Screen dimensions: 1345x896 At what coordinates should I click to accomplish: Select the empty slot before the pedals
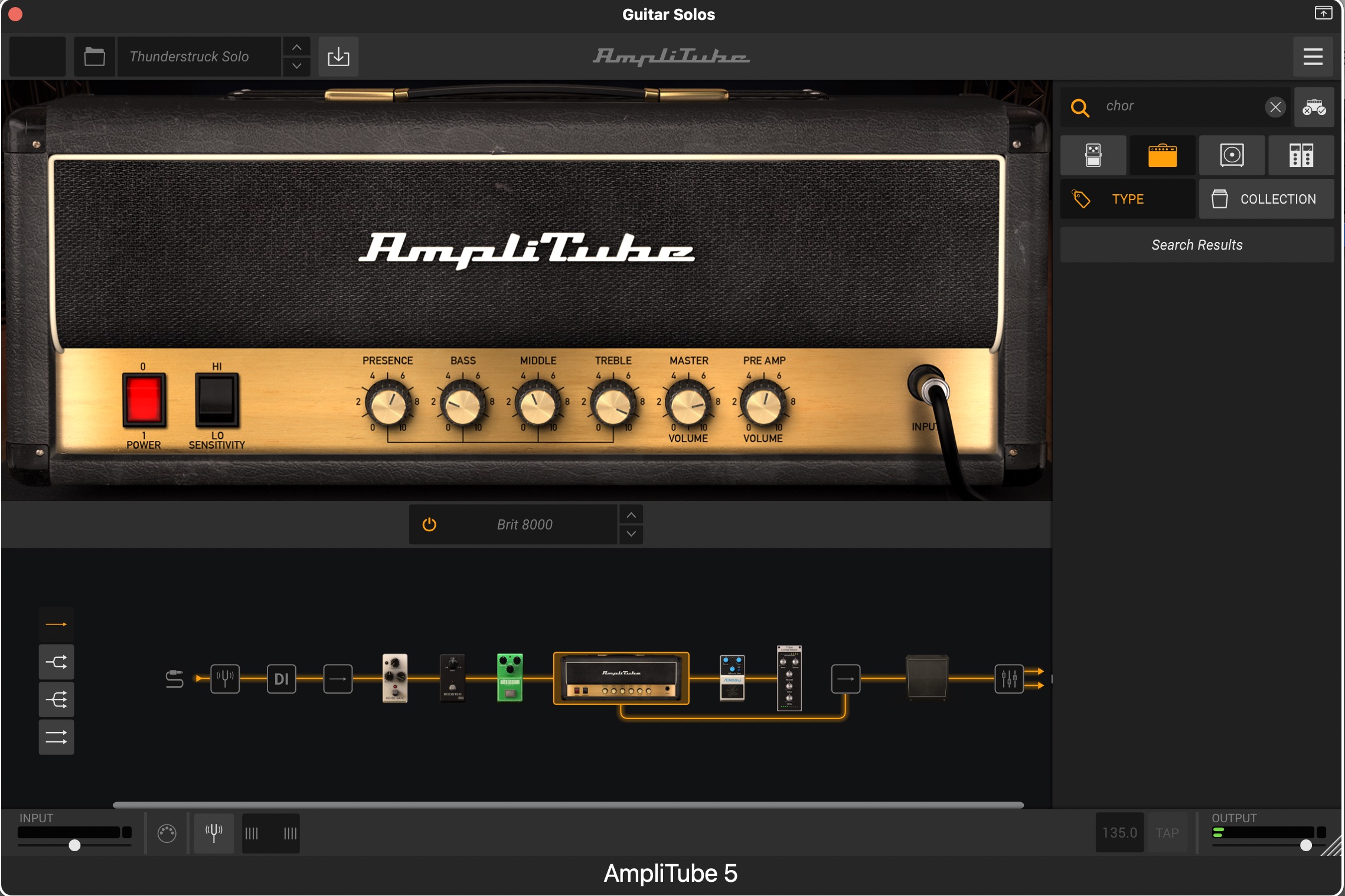click(338, 679)
